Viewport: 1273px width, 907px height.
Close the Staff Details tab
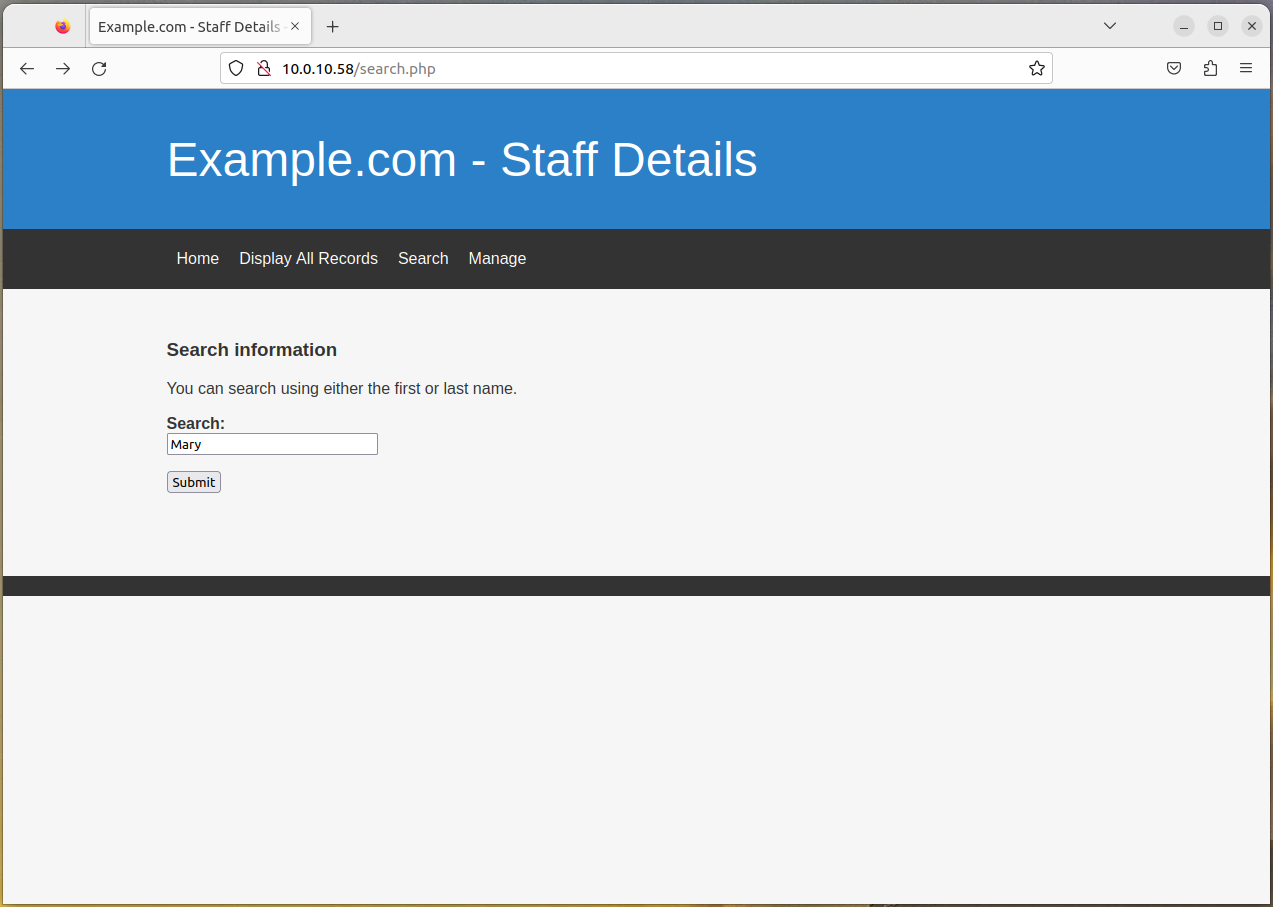[x=295, y=27]
